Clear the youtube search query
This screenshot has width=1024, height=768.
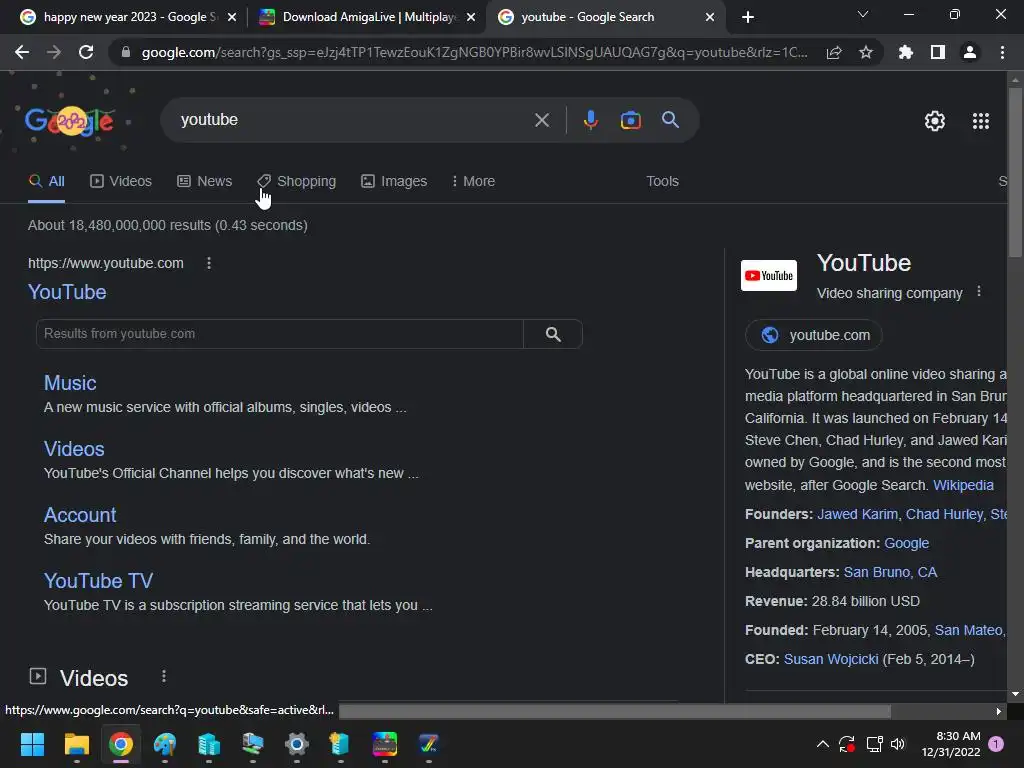click(x=542, y=120)
